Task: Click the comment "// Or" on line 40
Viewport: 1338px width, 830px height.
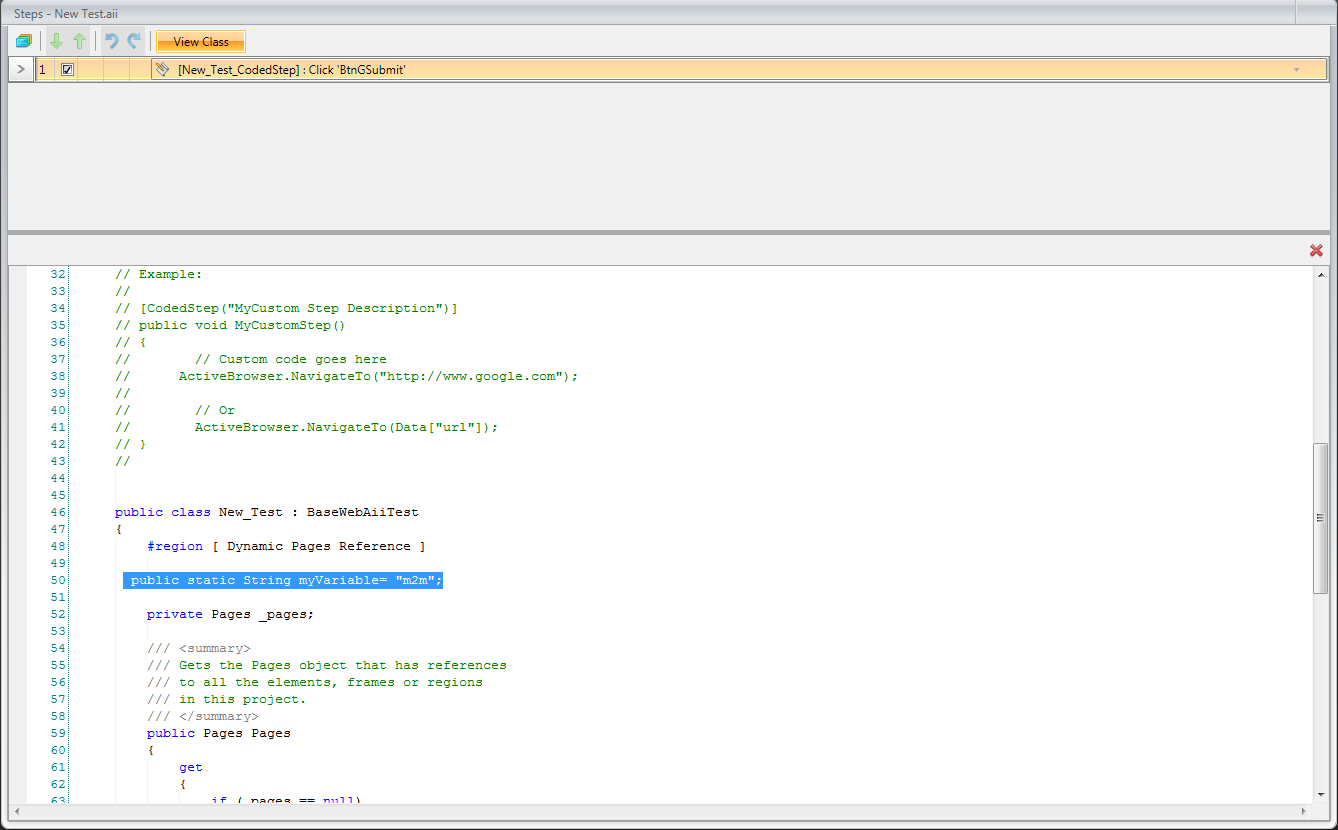Action: 215,410
